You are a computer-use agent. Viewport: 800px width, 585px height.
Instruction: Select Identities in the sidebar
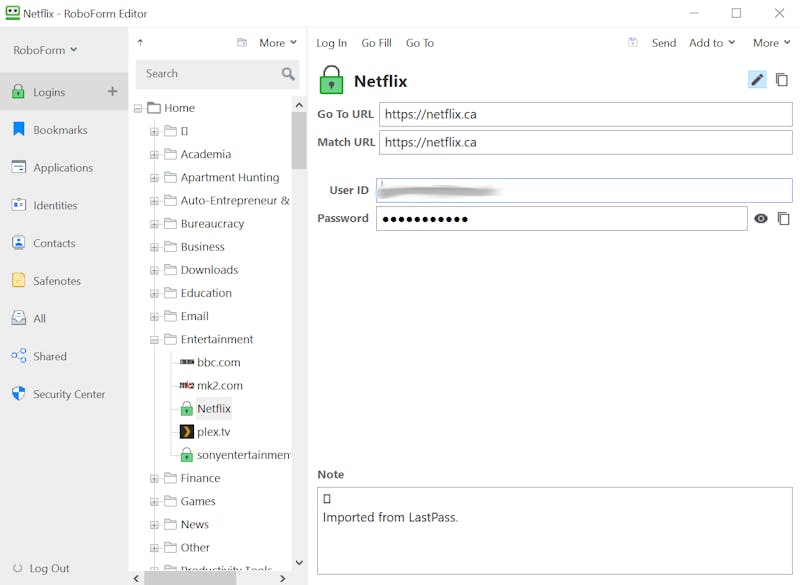click(x=55, y=205)
